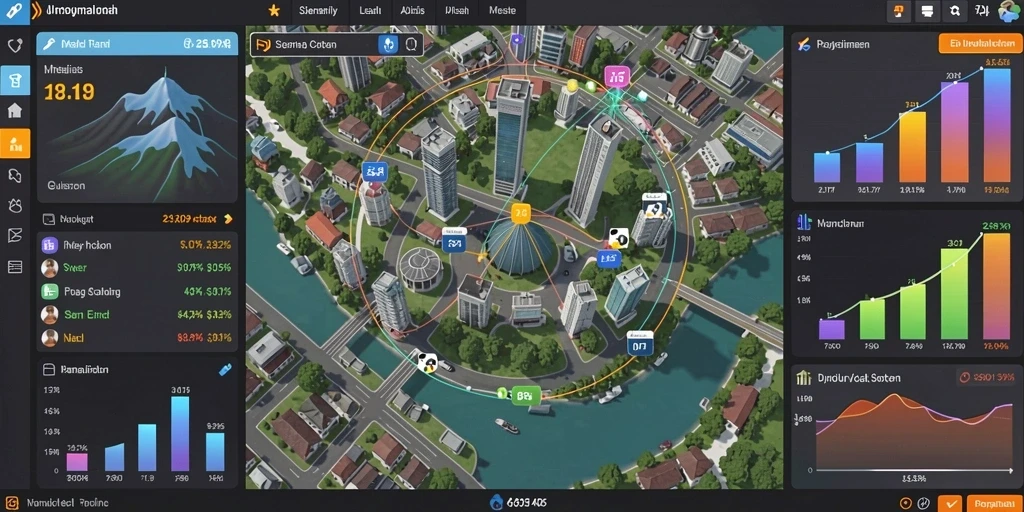Click the star icon in top menu

pos(274,10)
